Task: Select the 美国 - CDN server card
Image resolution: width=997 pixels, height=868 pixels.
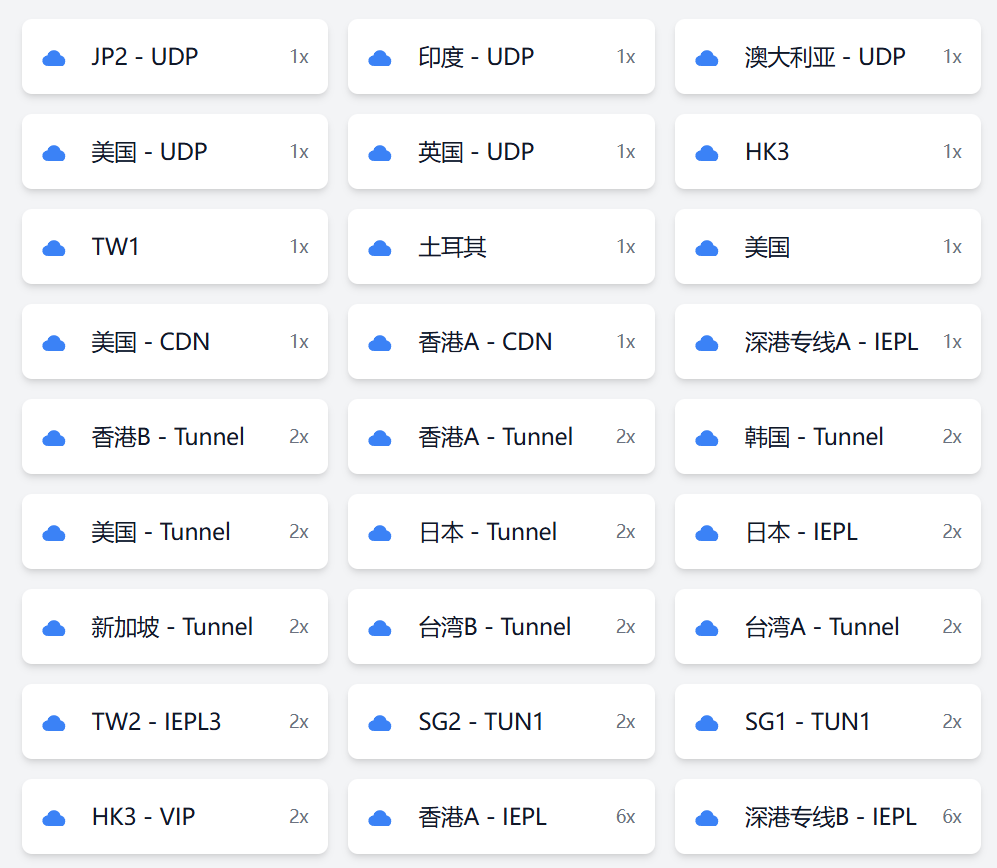Action: pyautogui.click(x=174, y=342)
